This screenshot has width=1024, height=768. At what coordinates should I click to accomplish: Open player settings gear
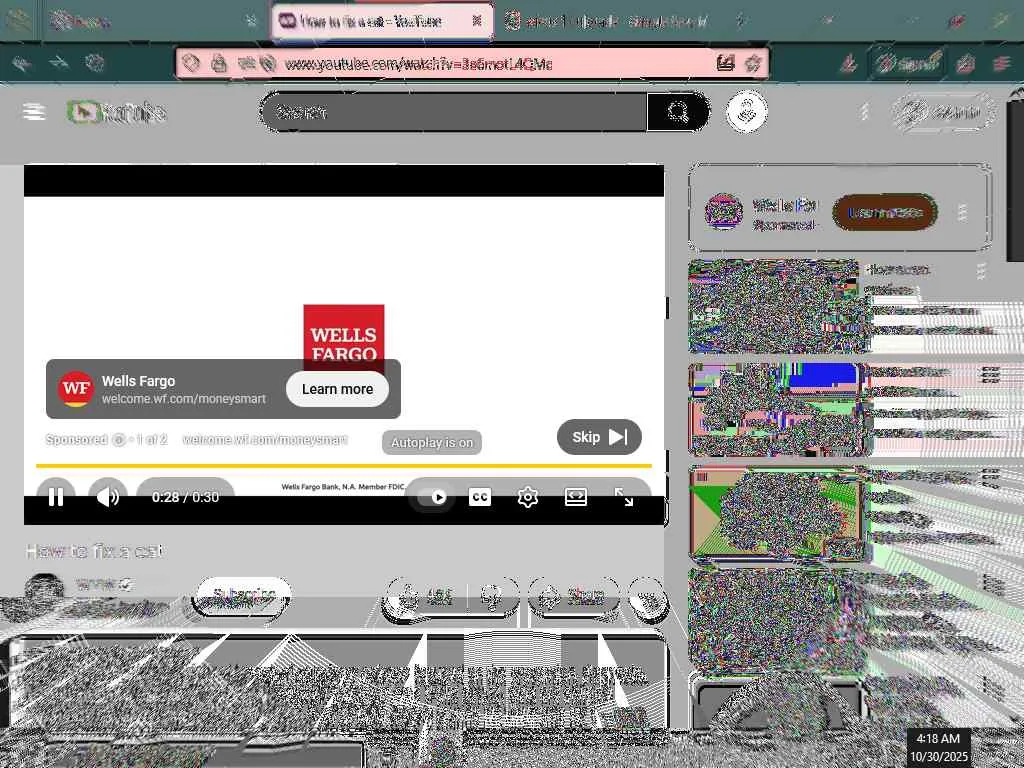pyautogui.click(x=528, y=498)
